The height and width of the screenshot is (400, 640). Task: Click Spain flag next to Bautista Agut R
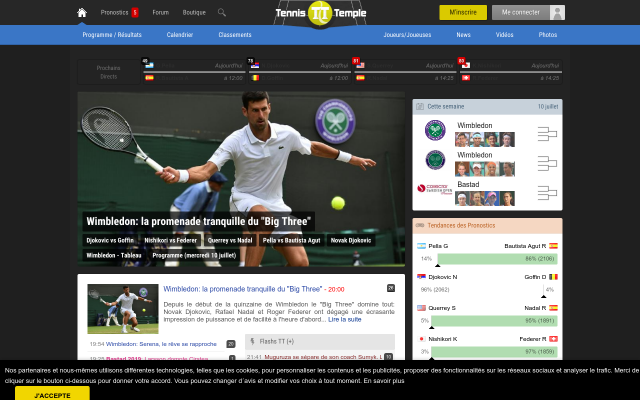click(553, 246)
